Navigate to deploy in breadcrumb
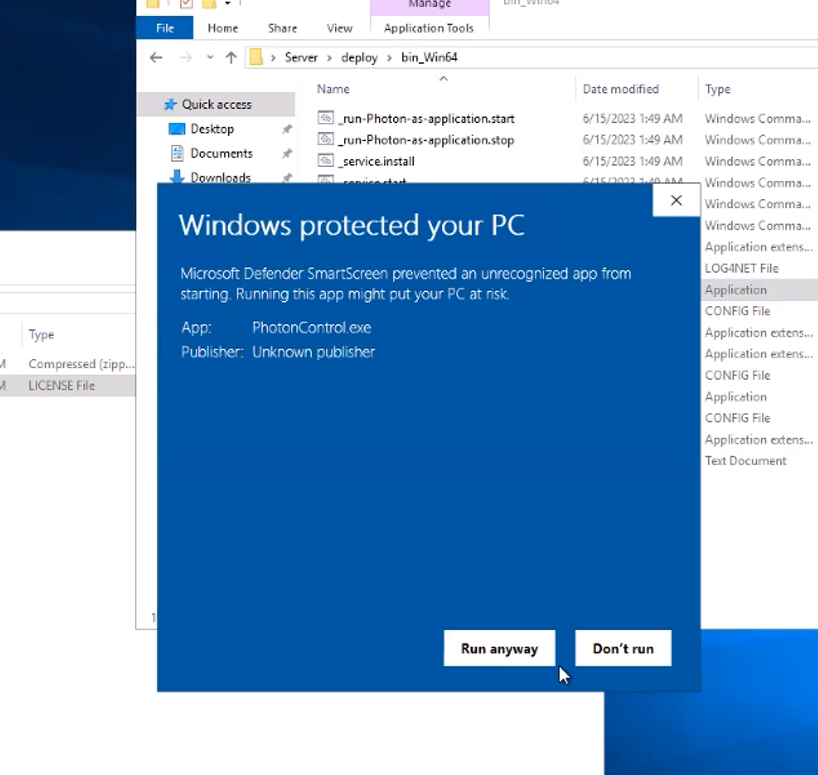This screenshot has height=775, width=818. point(359,57)
